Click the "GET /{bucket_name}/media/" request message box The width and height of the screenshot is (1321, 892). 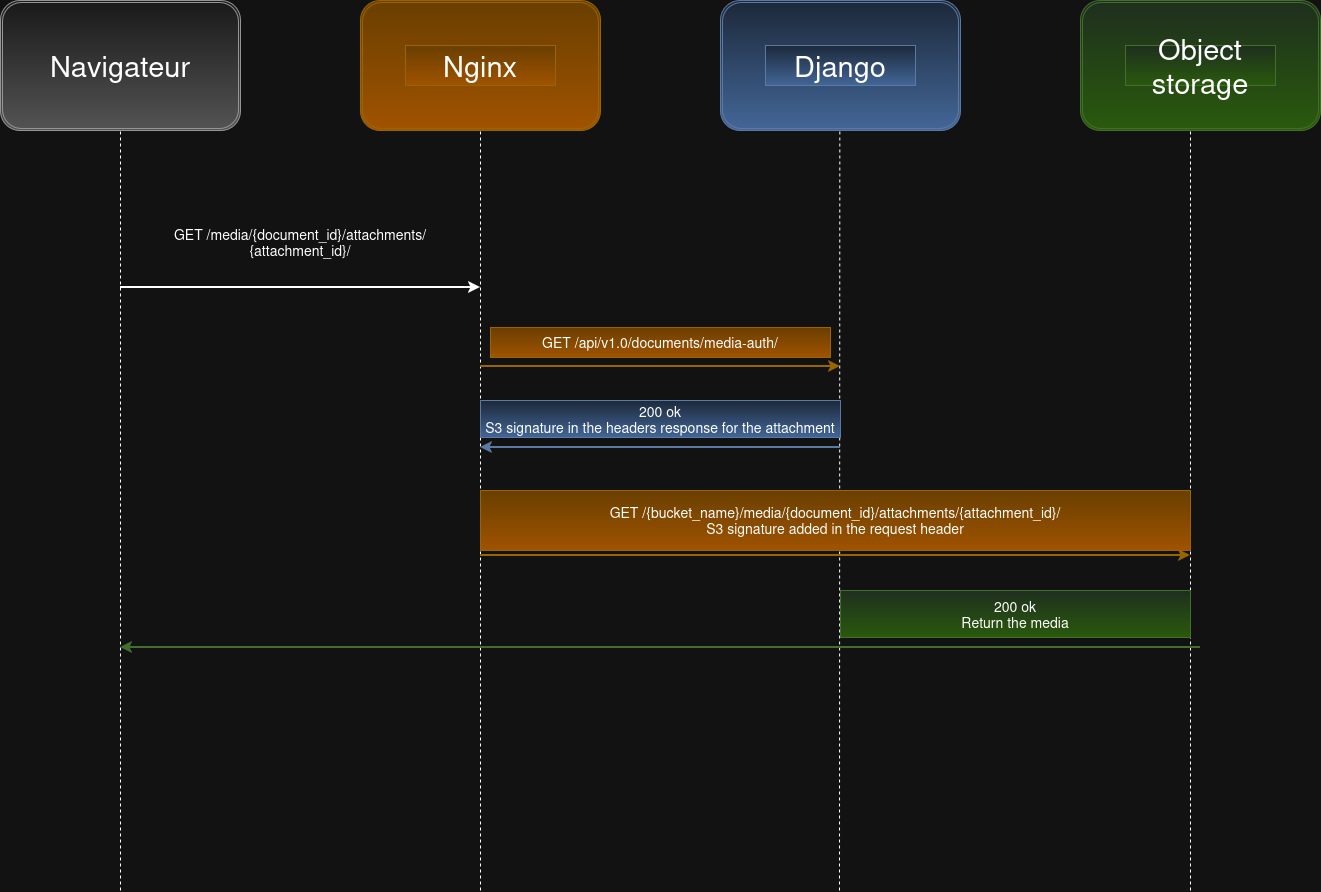point(835,521)
